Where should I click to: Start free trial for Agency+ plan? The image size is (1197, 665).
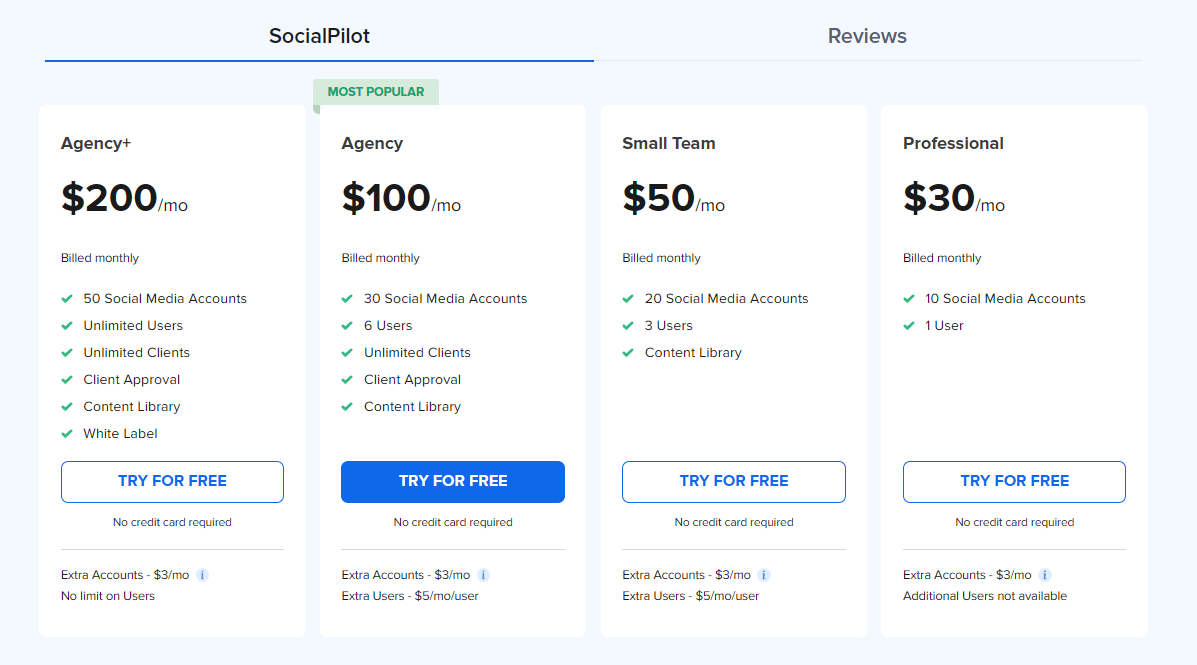click(x=173, y=482)
